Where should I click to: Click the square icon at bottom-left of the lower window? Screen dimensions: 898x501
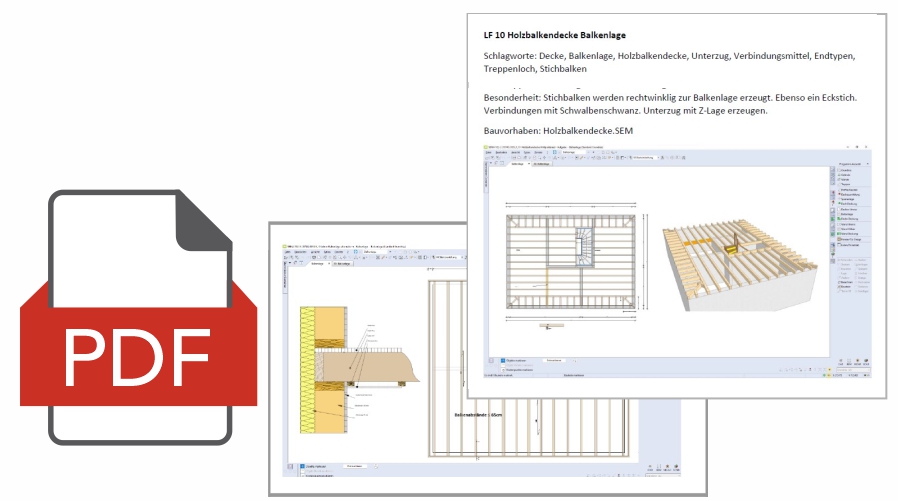point(288,468)
